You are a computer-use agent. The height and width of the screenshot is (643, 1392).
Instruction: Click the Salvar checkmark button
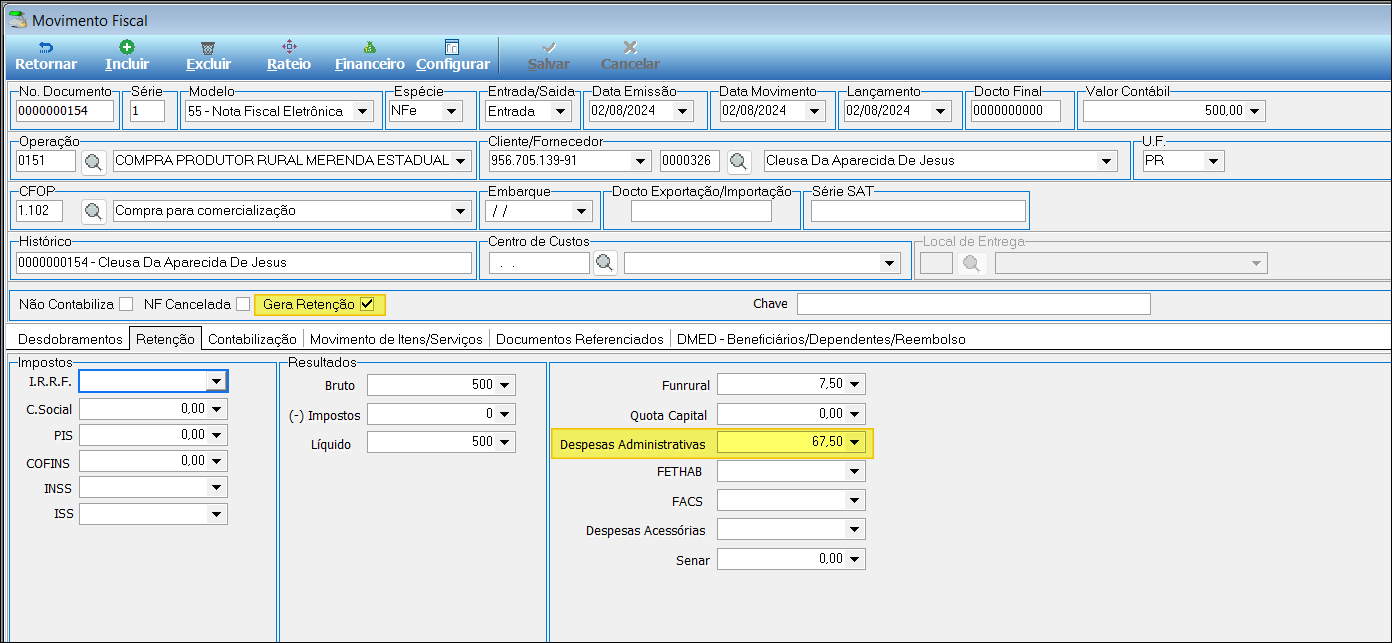click(549, 56)
